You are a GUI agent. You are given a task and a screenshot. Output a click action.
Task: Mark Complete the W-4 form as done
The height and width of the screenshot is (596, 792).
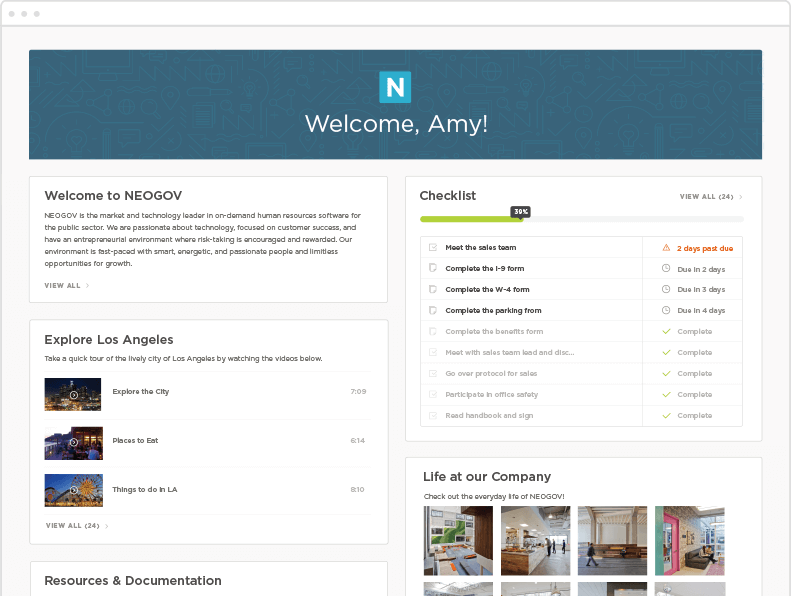click(433, 290)
